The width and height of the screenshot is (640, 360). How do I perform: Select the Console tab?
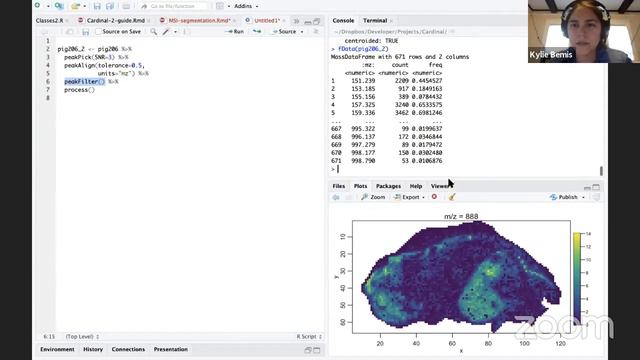coord(343,20)
